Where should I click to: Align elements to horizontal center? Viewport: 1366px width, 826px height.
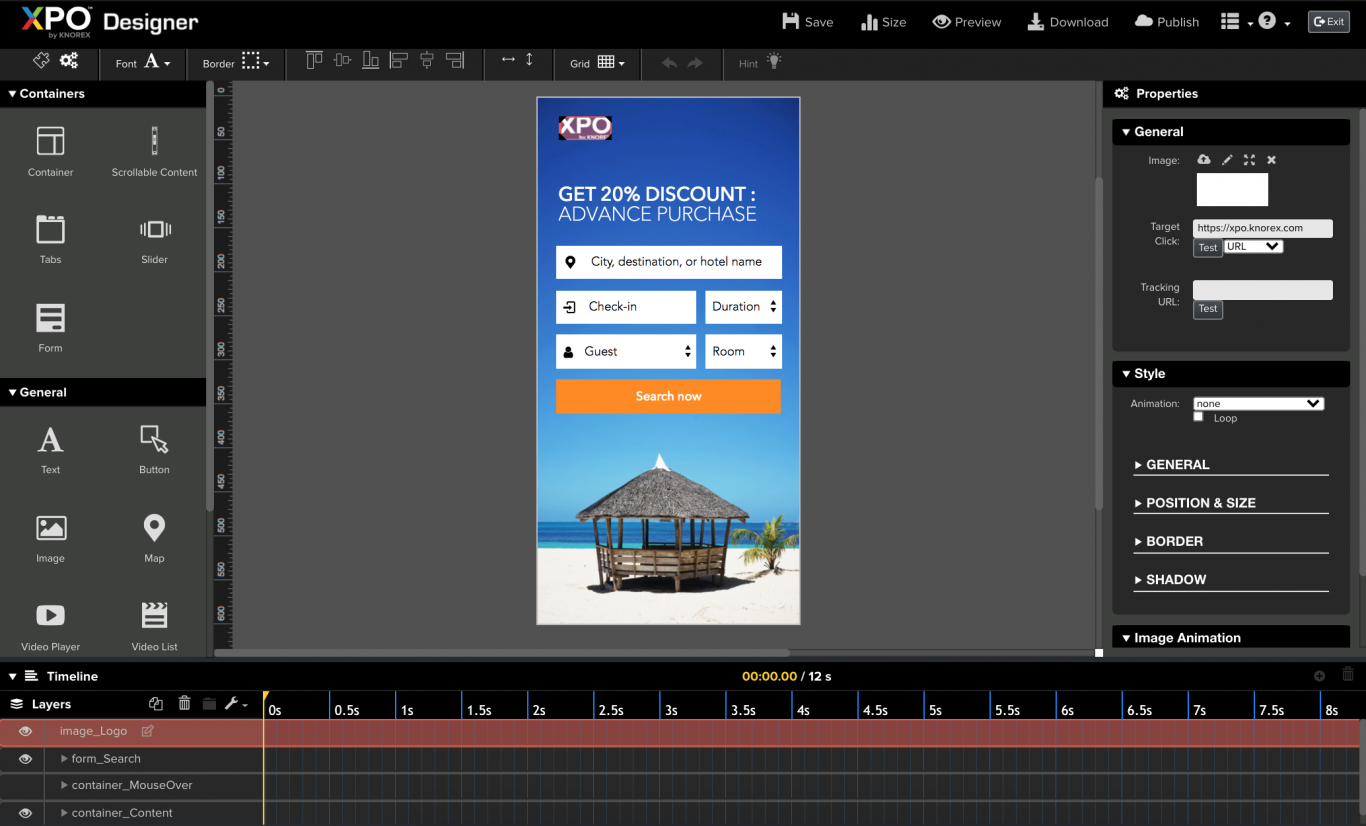coord(427,61)
